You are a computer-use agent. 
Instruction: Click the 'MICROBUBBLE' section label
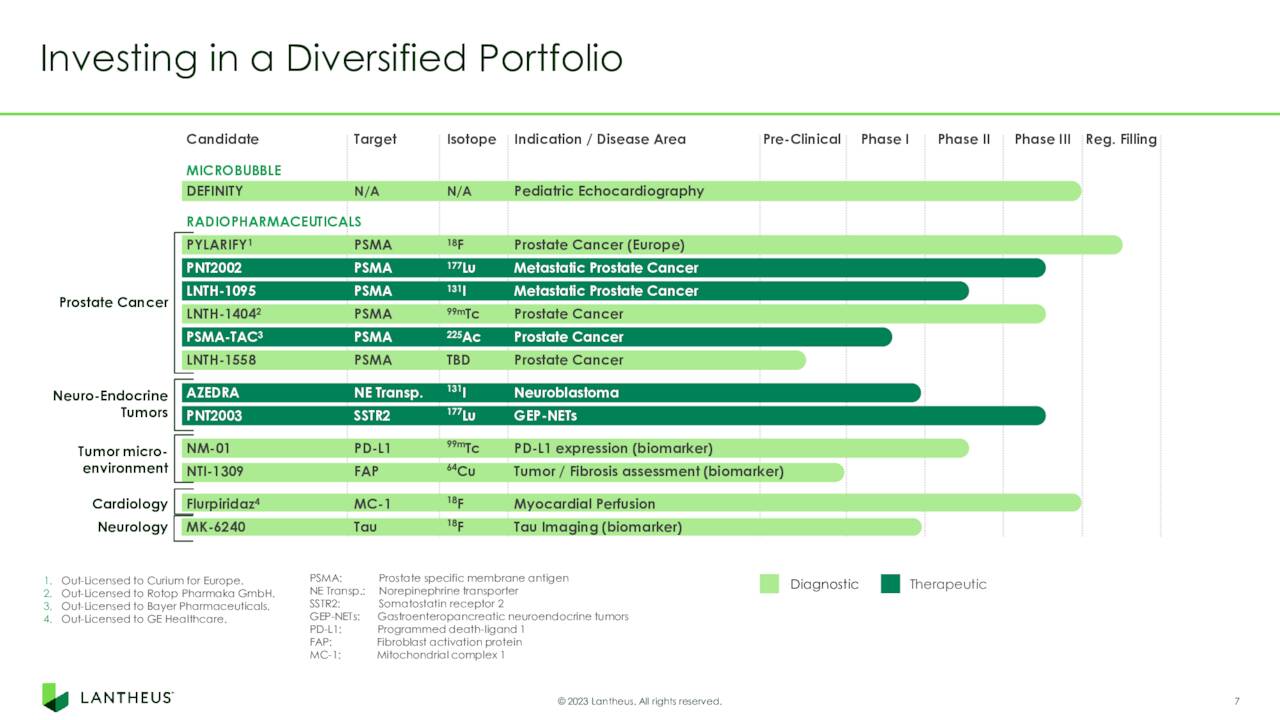click(234, 170)
